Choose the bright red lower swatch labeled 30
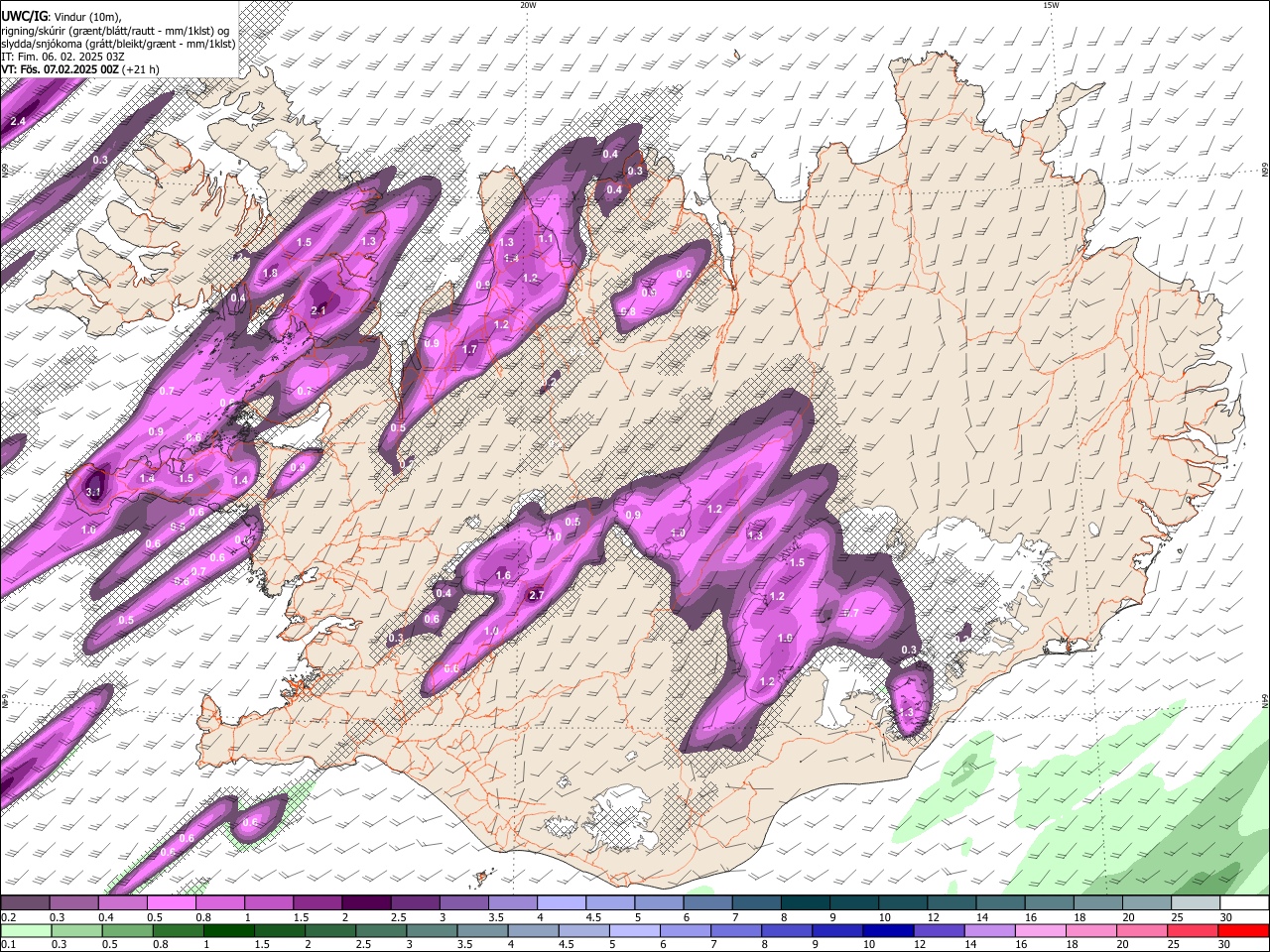The width and height of the screenshot is (1270, 952). (1243, 930)
